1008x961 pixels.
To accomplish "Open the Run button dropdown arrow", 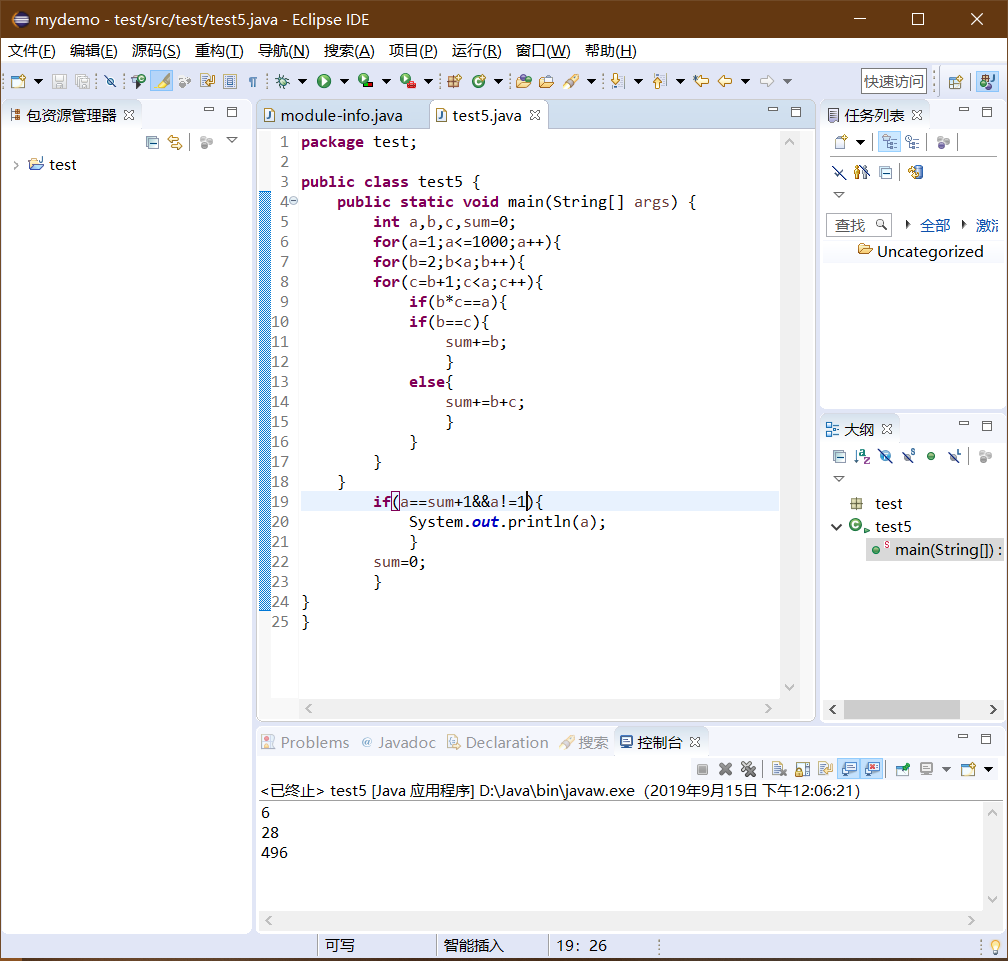I will (x=345, y=81).
